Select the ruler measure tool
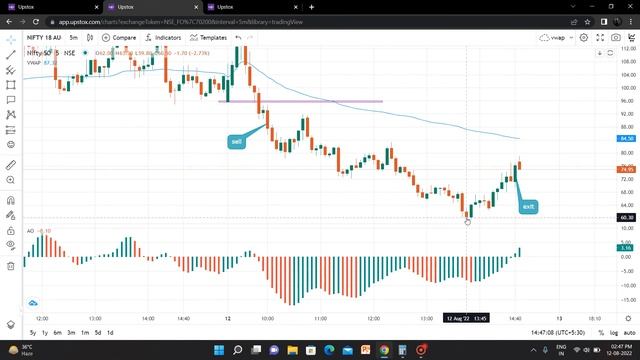This screenshot has height=360, width=640. point(11,165)
